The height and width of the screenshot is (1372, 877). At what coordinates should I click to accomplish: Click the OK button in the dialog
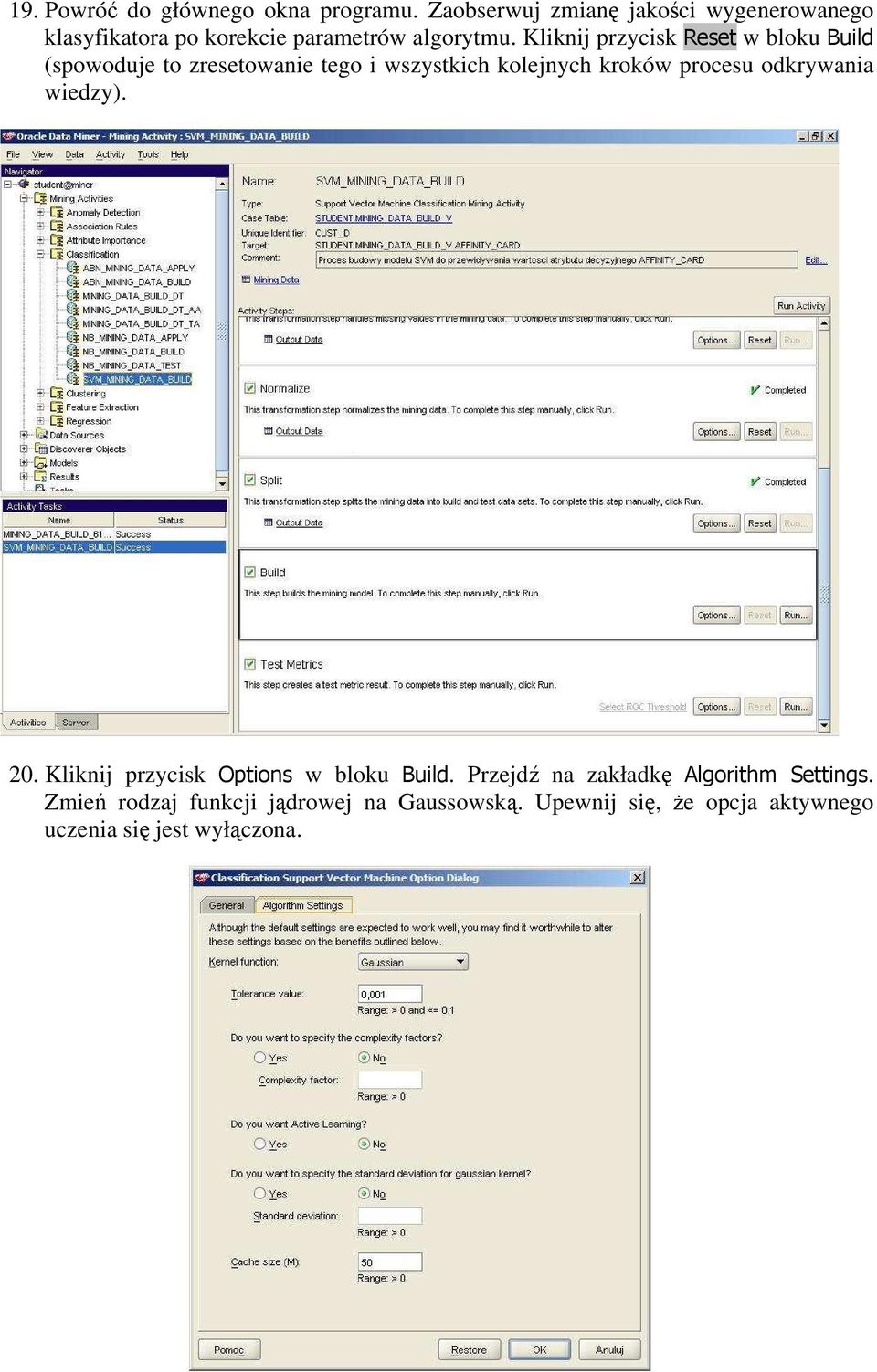tap(540, 1349)
